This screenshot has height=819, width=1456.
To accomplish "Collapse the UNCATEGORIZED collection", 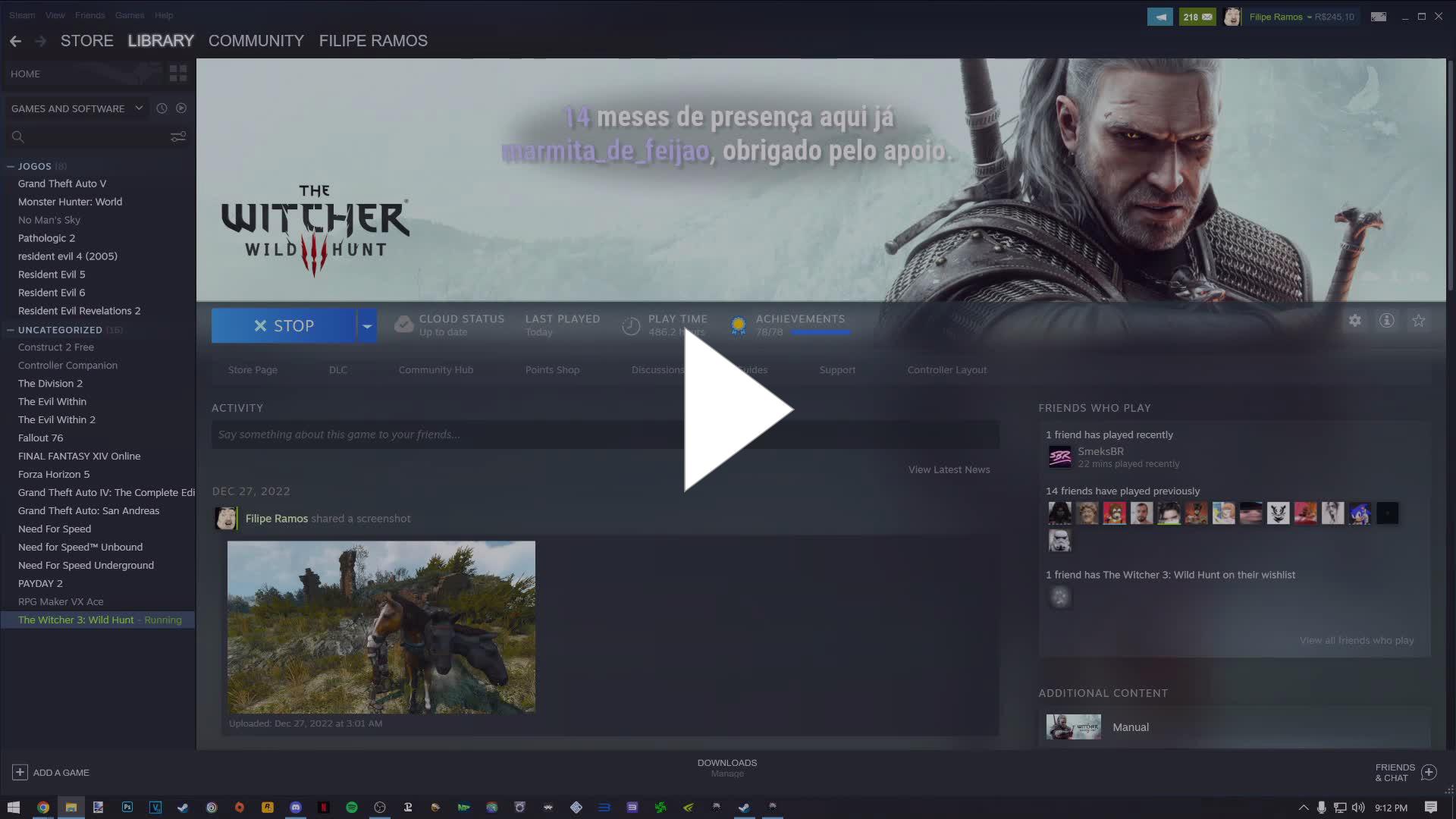I will pos(11,330).
